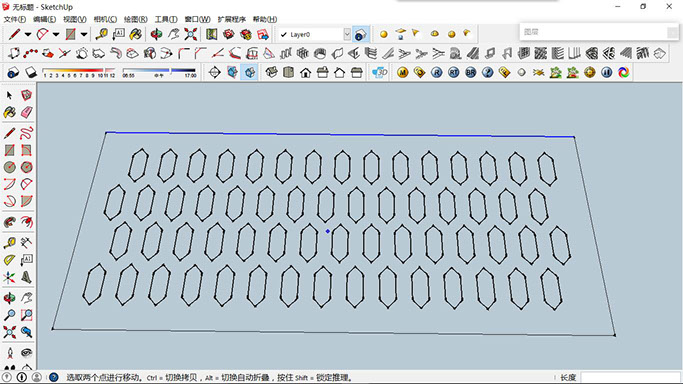
Task: Expand the arc tool dropdown arrow
Action: pos(56,34)
